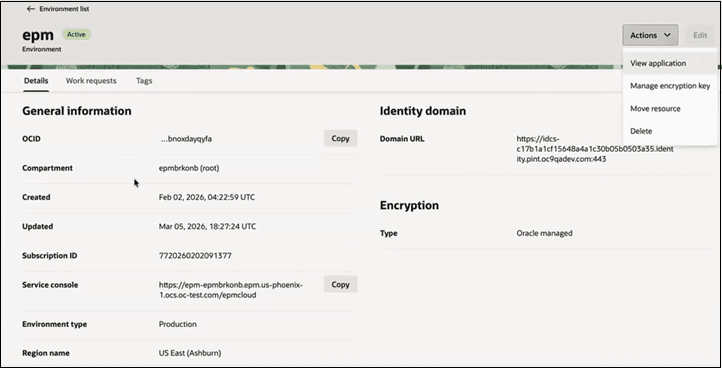This screenshot has width=722, height=368.
Task: Copy the Service console URL
Action: (x=340, y=284)
